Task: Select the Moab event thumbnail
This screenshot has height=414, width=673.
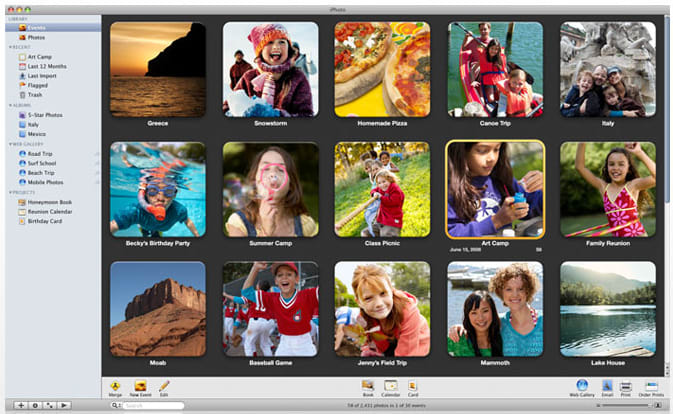Action: click(158, 309)
